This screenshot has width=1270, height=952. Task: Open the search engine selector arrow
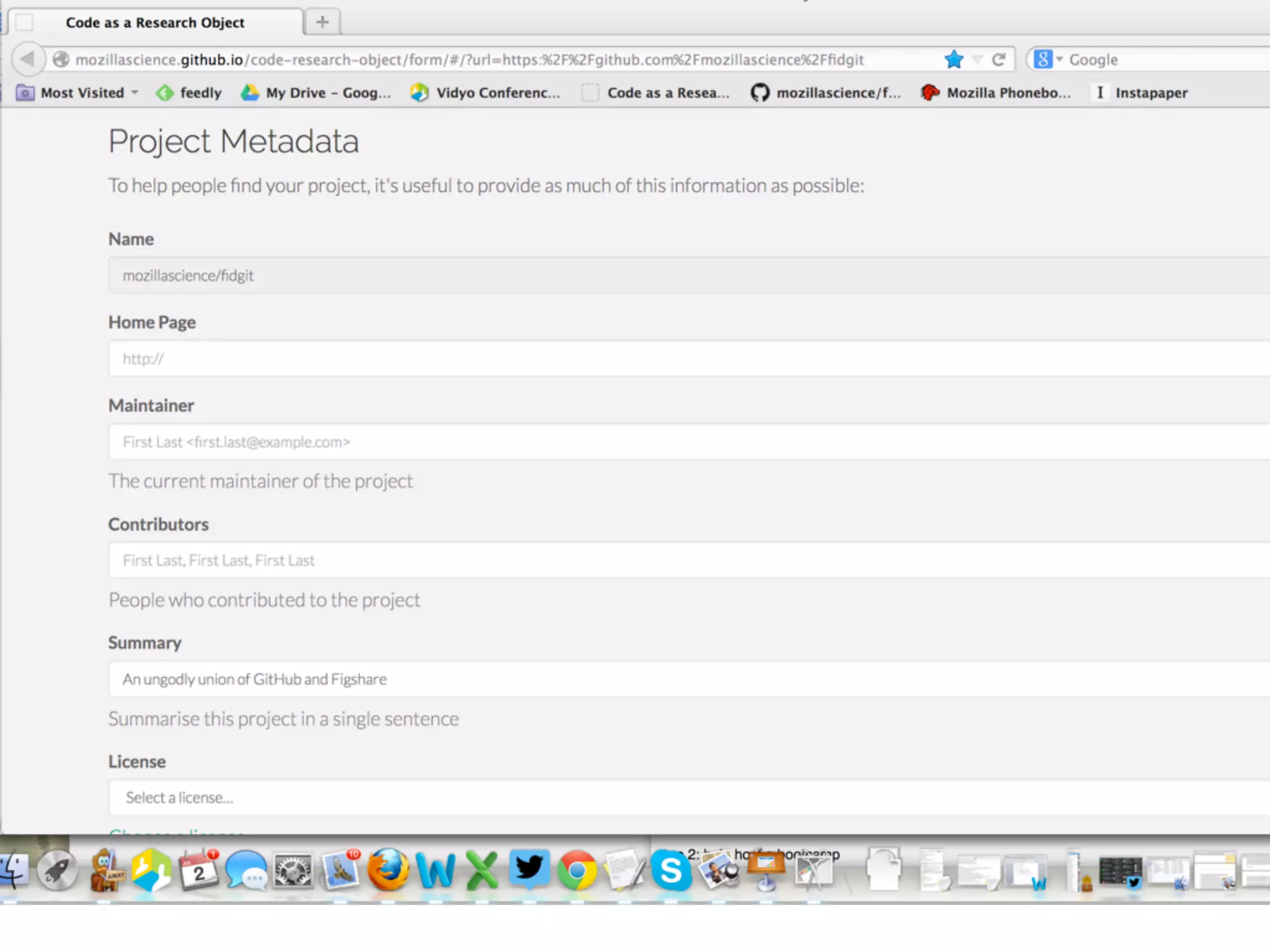point(1059,59)
